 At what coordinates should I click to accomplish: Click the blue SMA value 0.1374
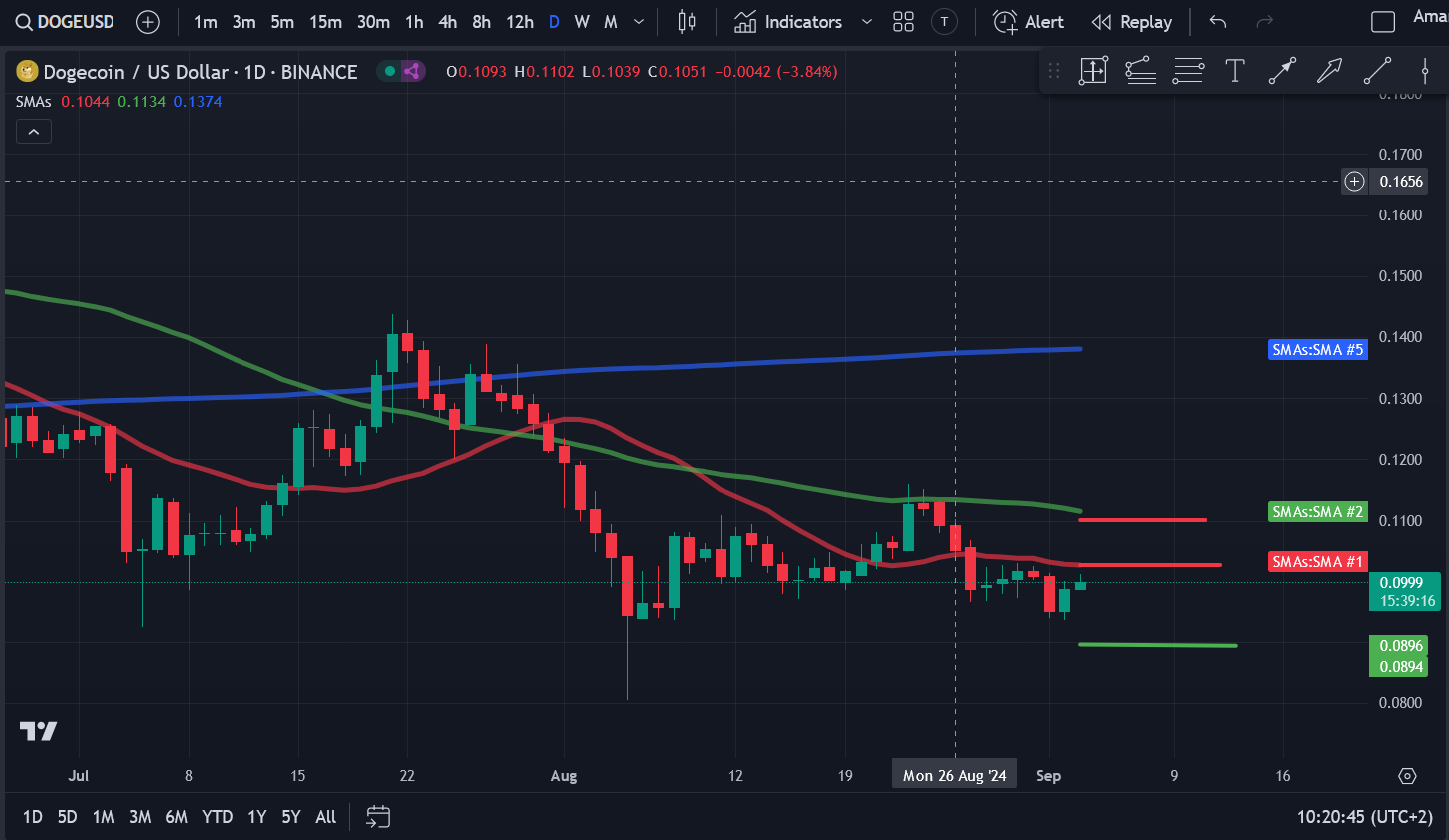tap(198, 102)
